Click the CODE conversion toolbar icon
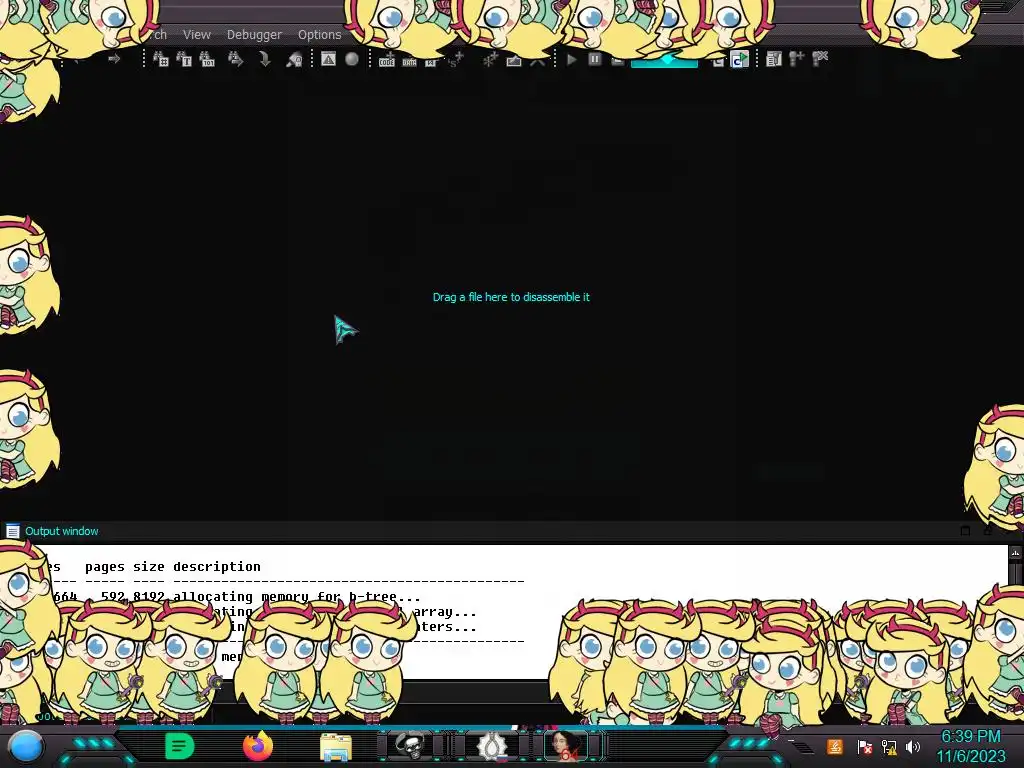This screenshot has height=768, width=1024. pos(387,60)
